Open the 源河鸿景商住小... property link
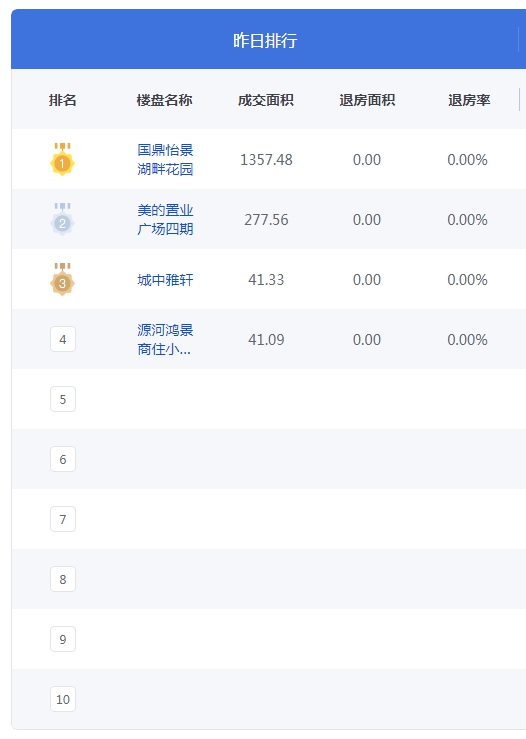 (x=165, y=339)
